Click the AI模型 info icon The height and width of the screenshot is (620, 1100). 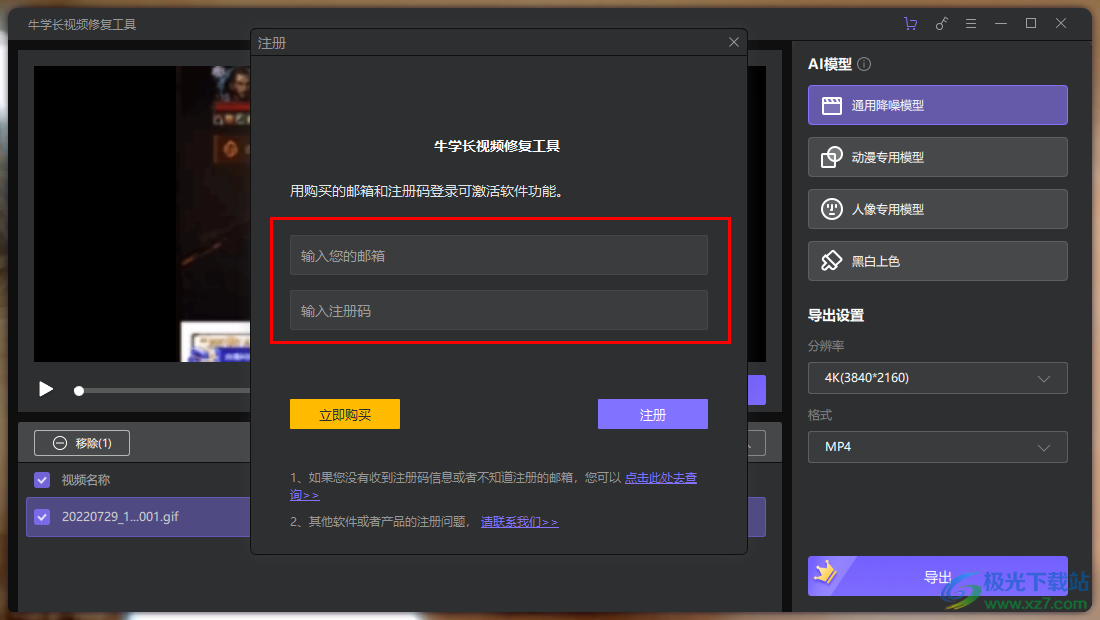pos(864,64)
